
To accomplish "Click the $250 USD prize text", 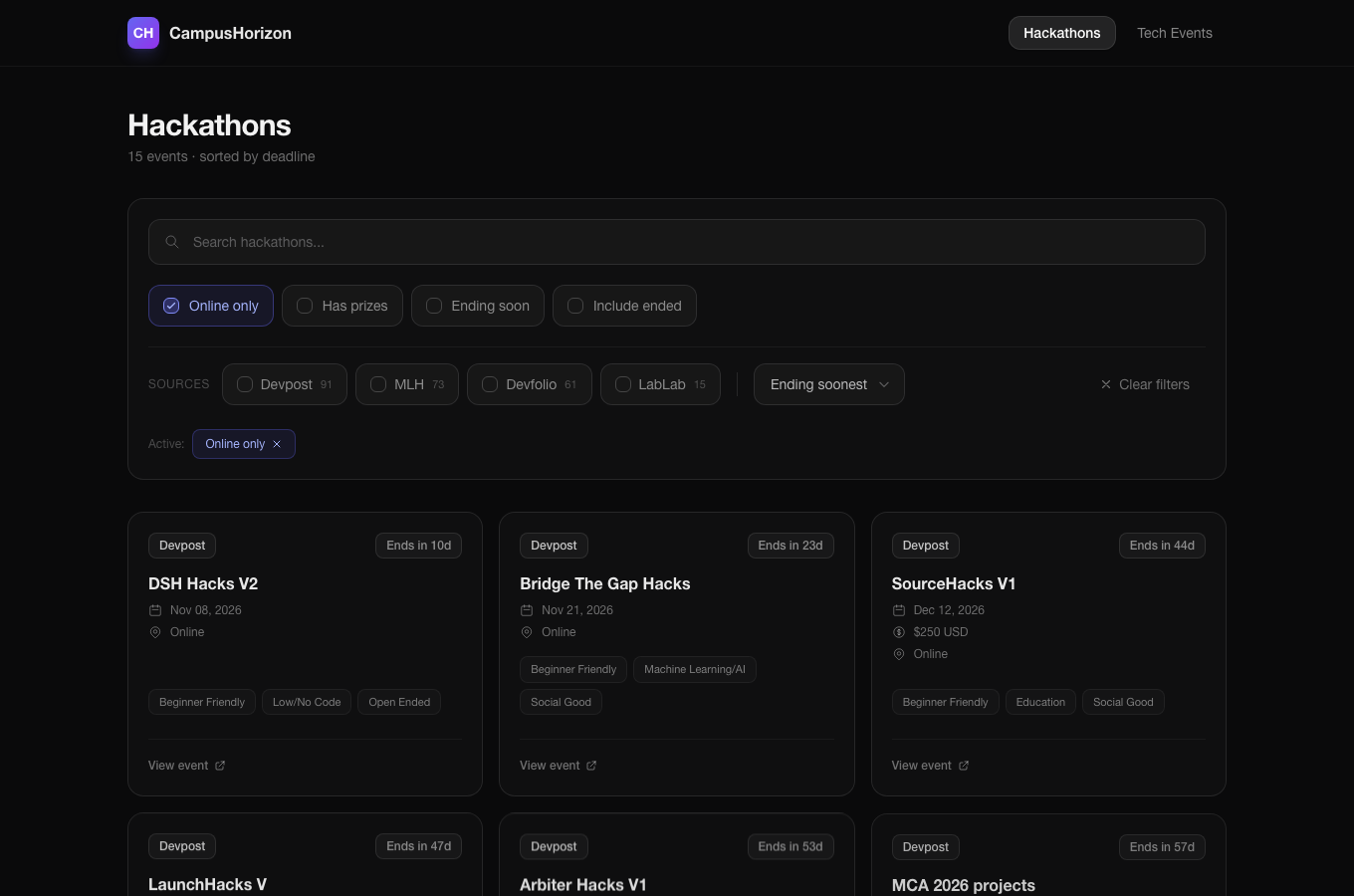I will [941, 632].
